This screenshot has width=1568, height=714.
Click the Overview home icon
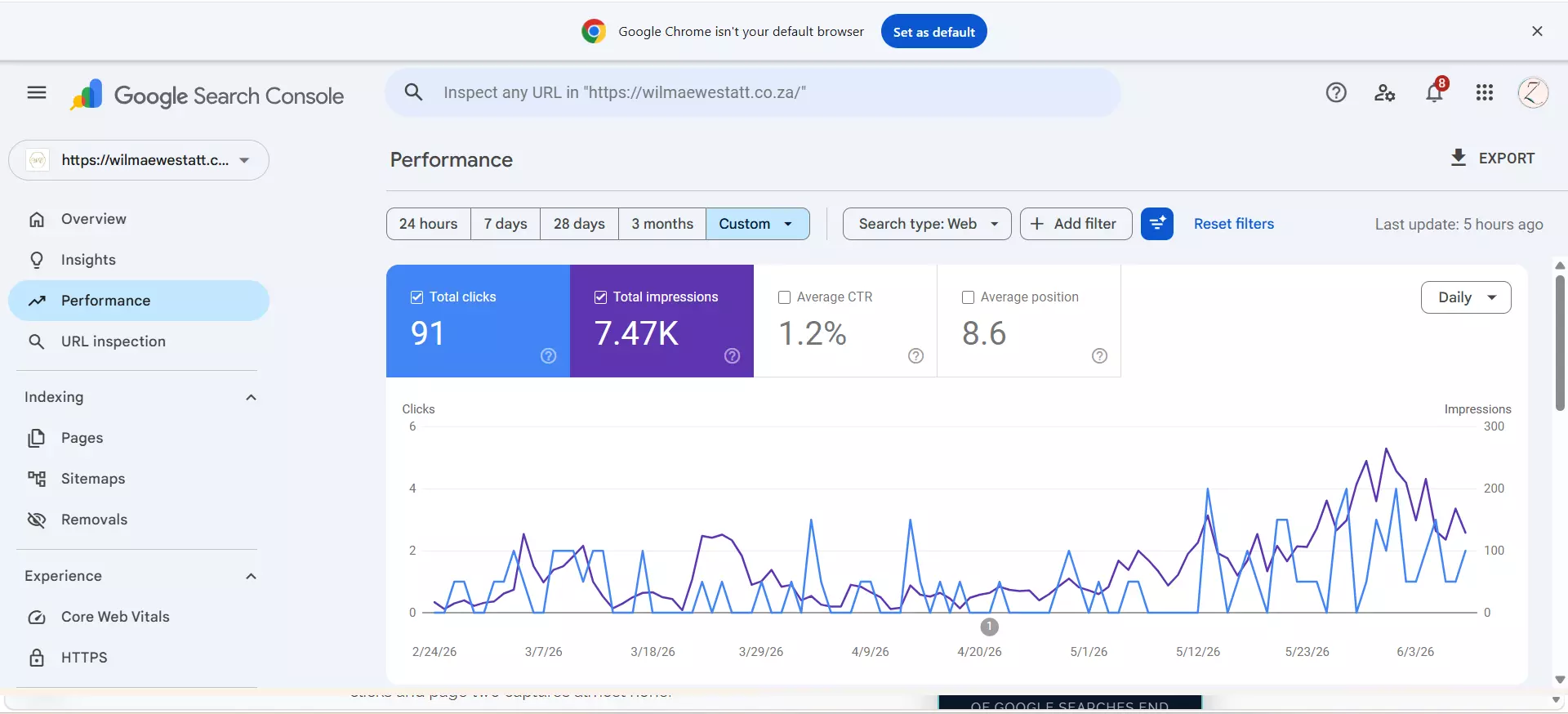tap(37, 219)
